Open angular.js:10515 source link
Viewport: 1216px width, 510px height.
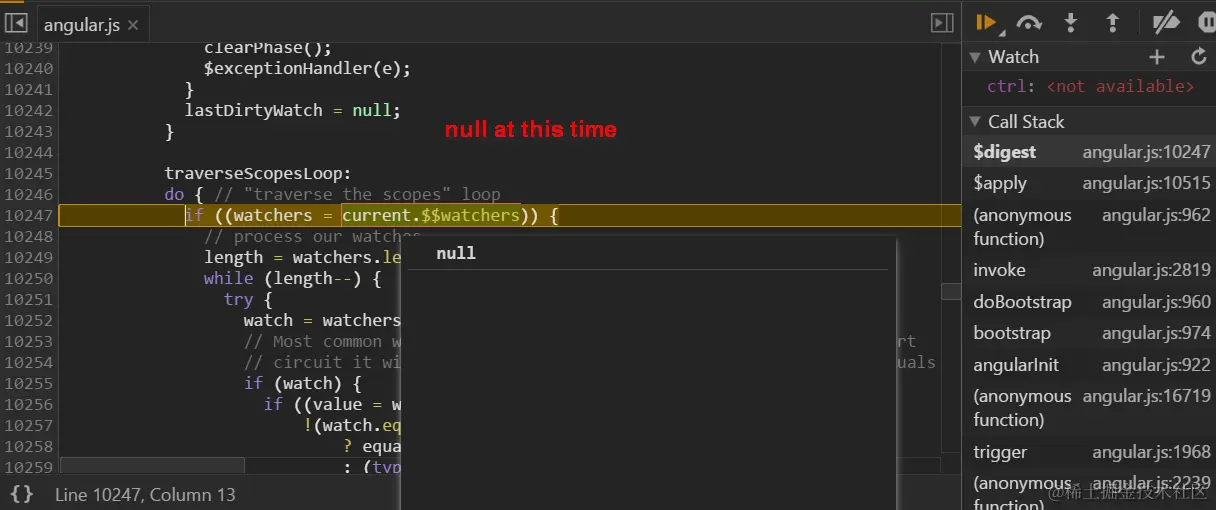click(1146, 184)
